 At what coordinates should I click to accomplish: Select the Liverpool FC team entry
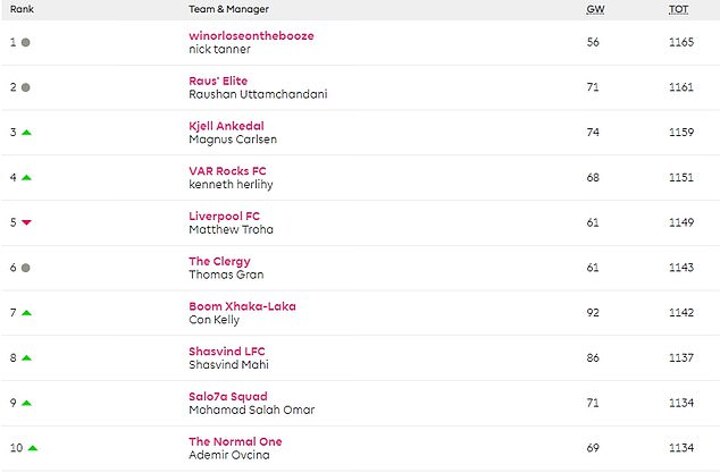click(224, 216)
